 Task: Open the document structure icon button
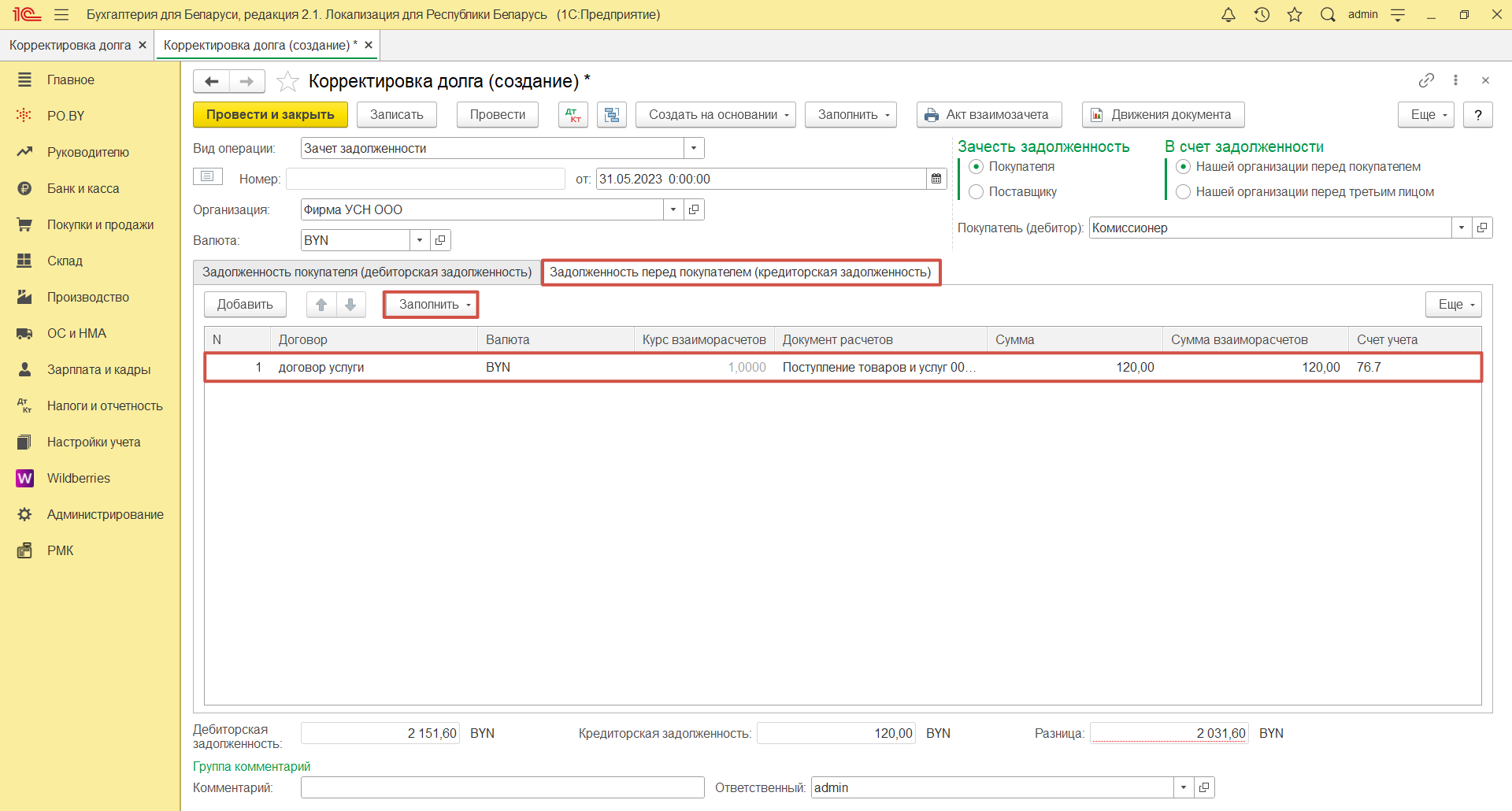(612, 115)
